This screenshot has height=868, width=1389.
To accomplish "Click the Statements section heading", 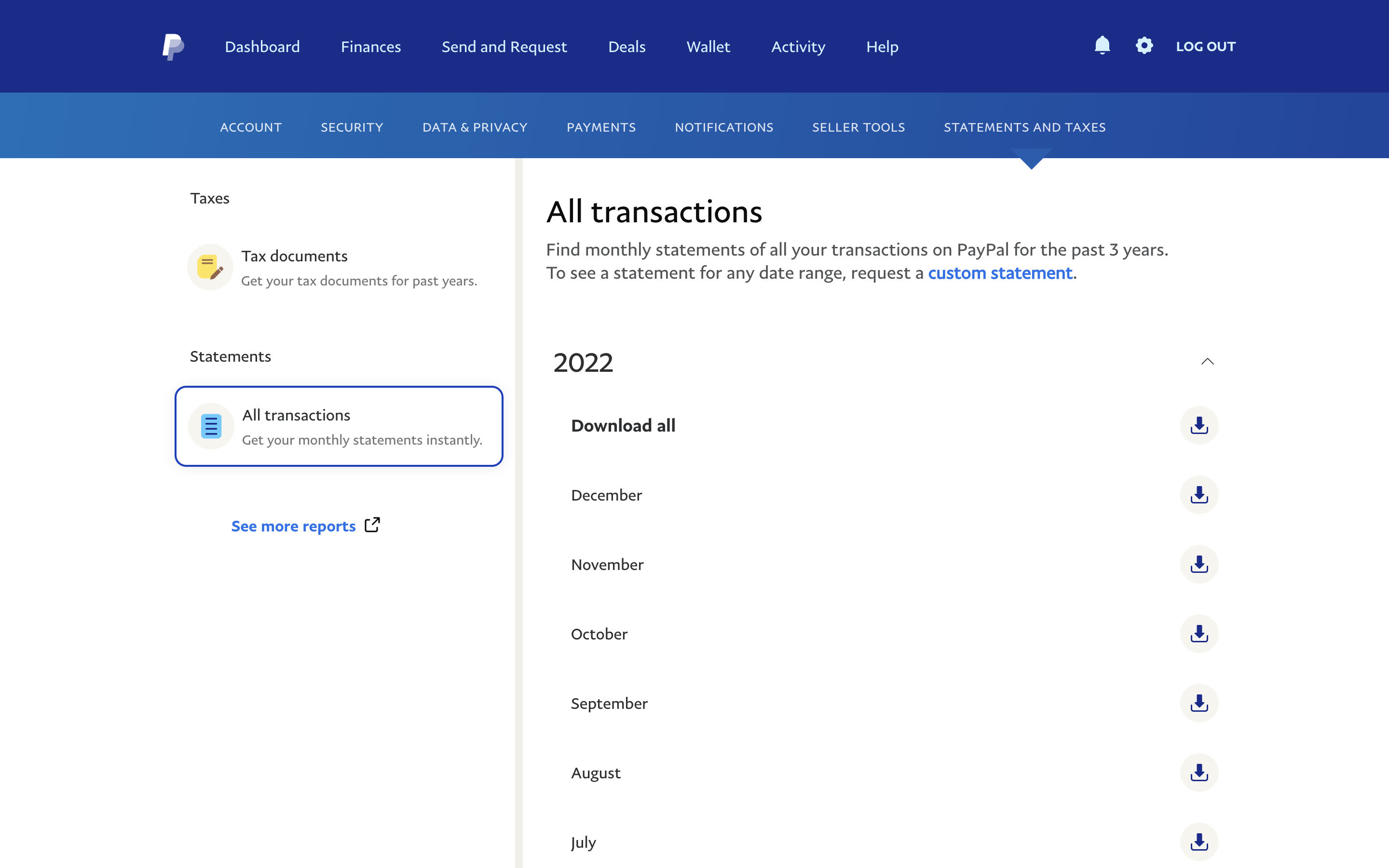I will tap(230, 356).
